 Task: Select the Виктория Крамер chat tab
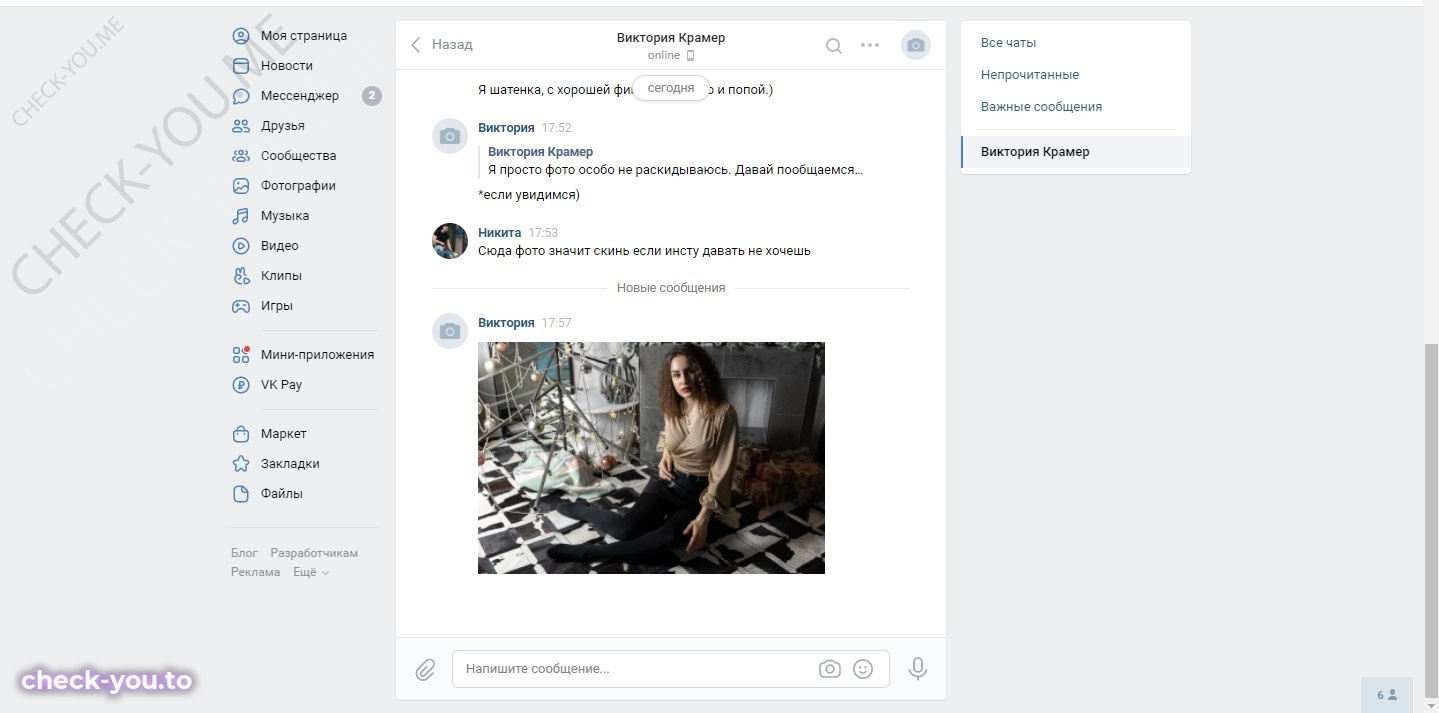(x=1076, y=152)
